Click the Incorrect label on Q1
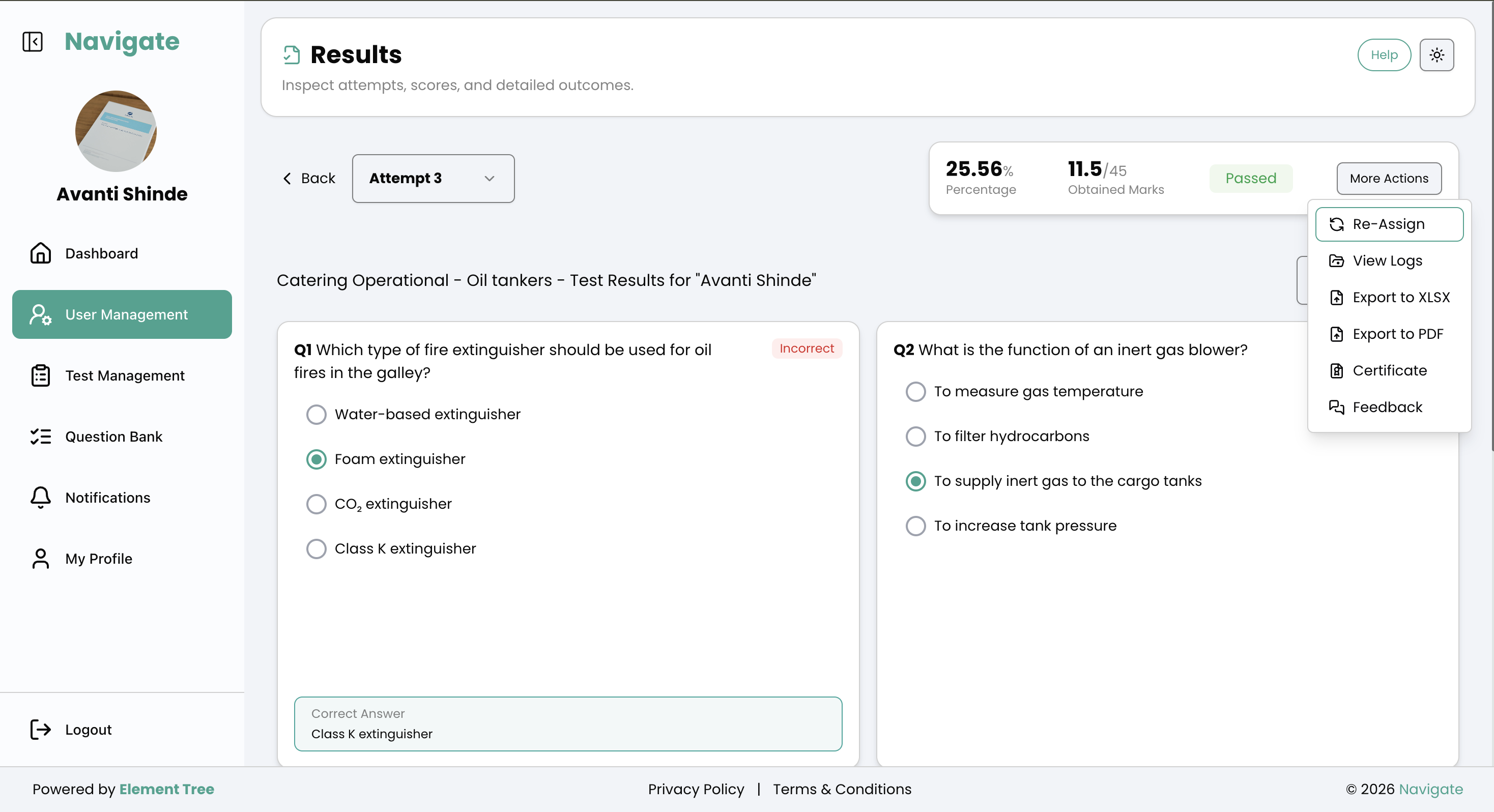1494x812 pixels. tap(807, 348)
